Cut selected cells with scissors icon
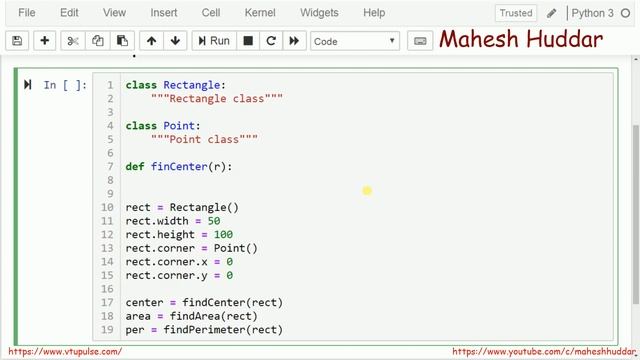The image size is (640, 360). [x=73, y=41]
